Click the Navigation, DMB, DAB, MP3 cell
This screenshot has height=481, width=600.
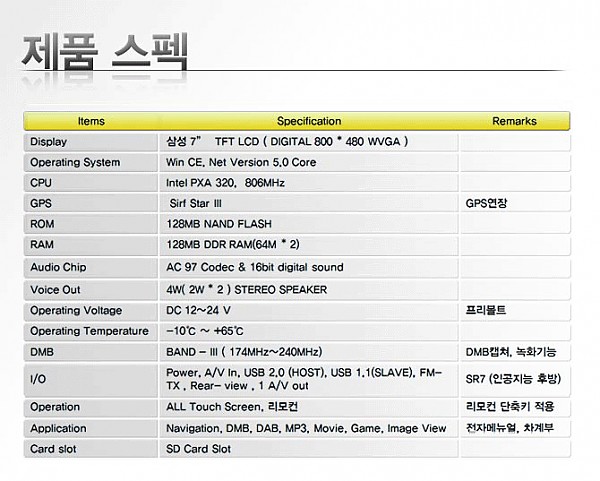(308, 429)
